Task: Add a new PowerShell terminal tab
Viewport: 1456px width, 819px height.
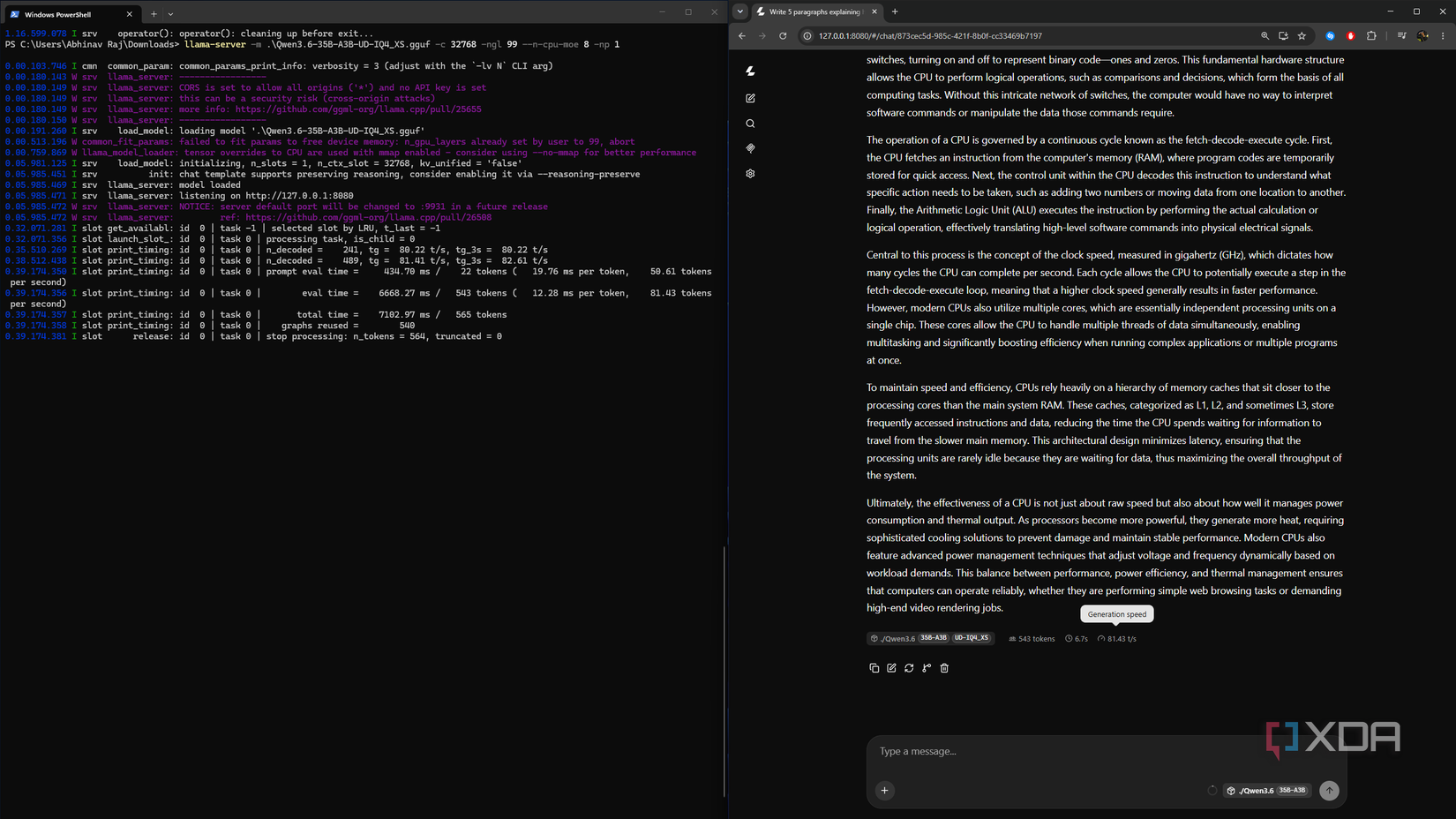Action: tap(154, 14)
